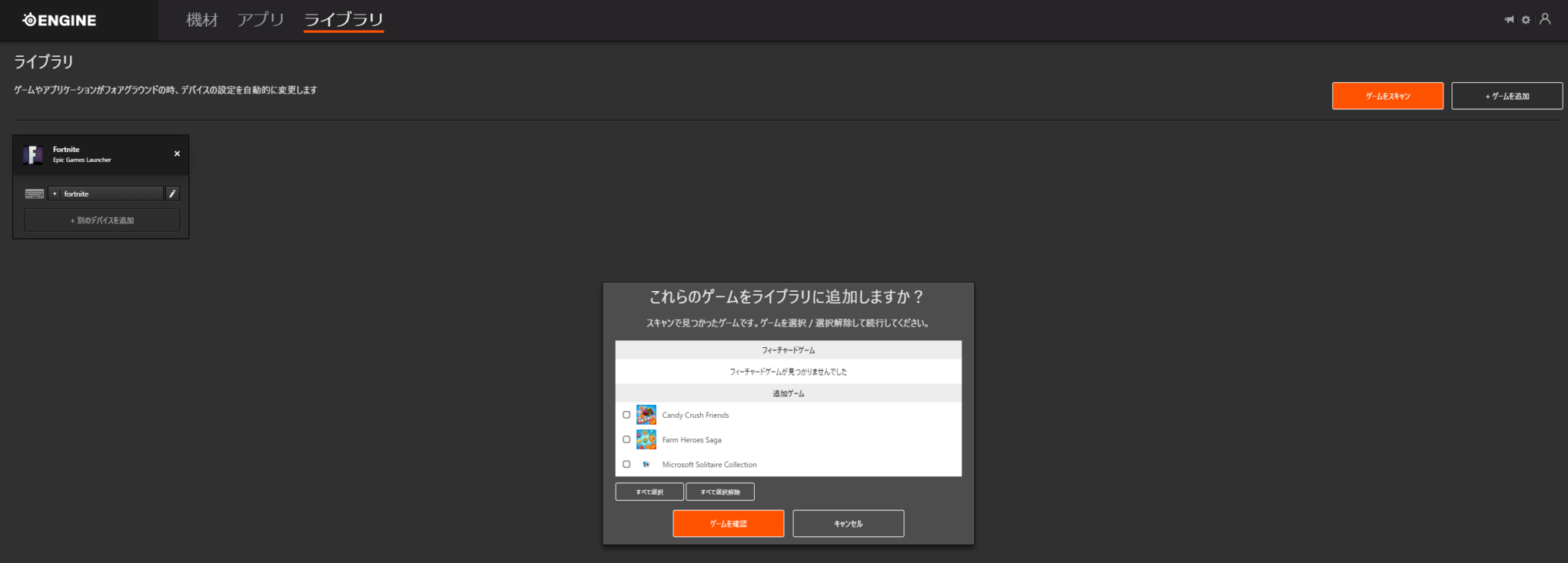
Task: Confirm with the ゲームを確認 button
Action: pyautogui.click(x=729, y=524)
